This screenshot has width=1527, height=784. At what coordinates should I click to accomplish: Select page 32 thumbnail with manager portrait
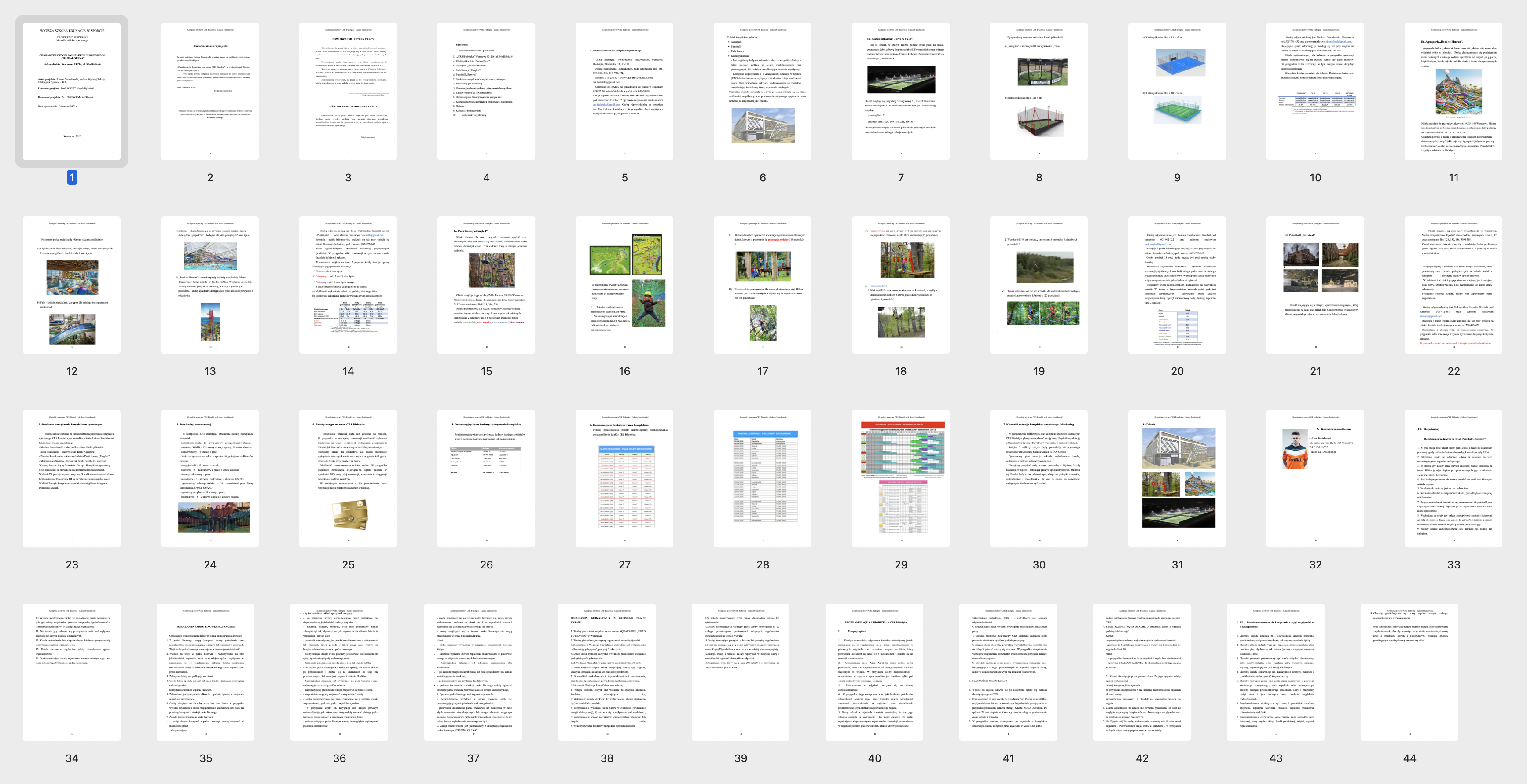[1315, 478]
